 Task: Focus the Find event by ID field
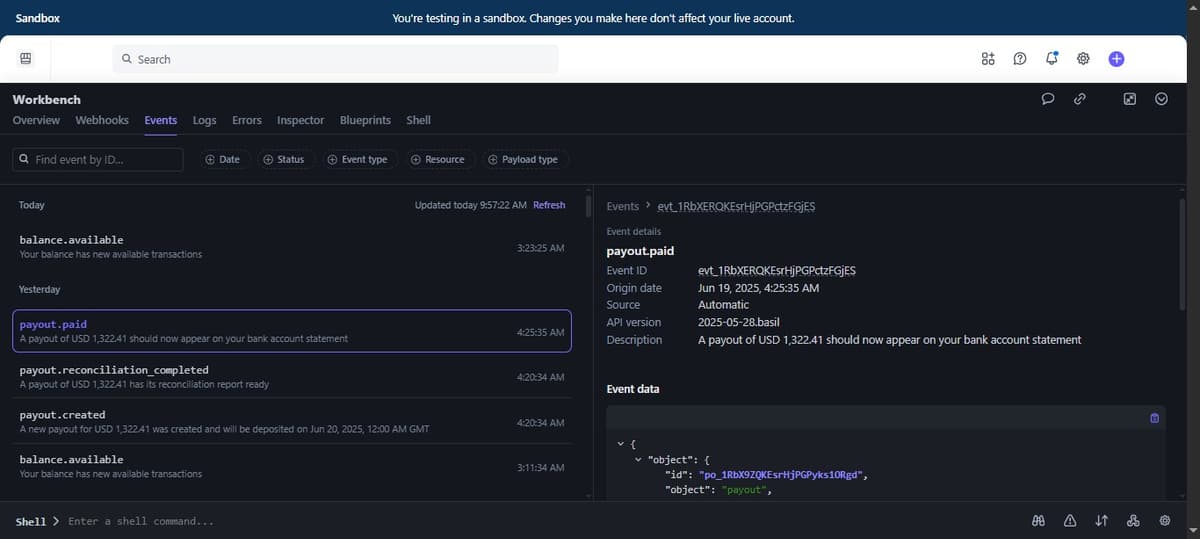coord(98,159)
